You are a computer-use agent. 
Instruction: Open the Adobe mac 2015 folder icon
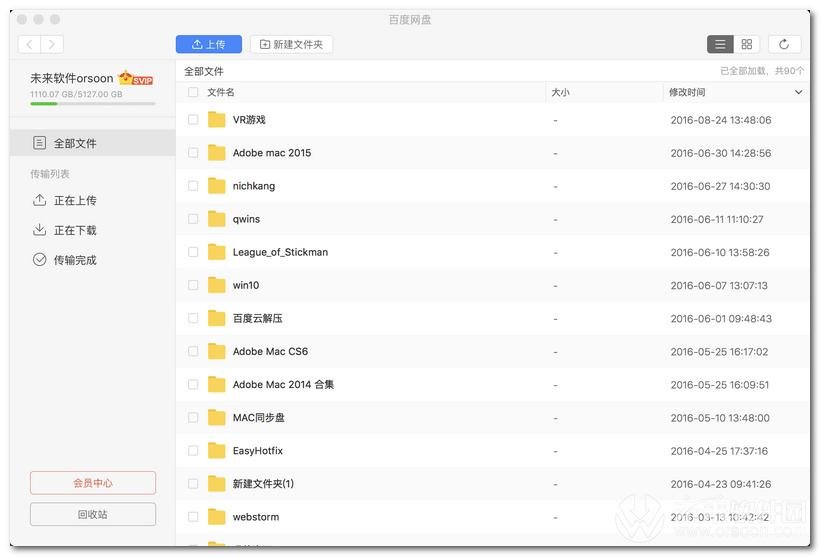tap(216, 153)
